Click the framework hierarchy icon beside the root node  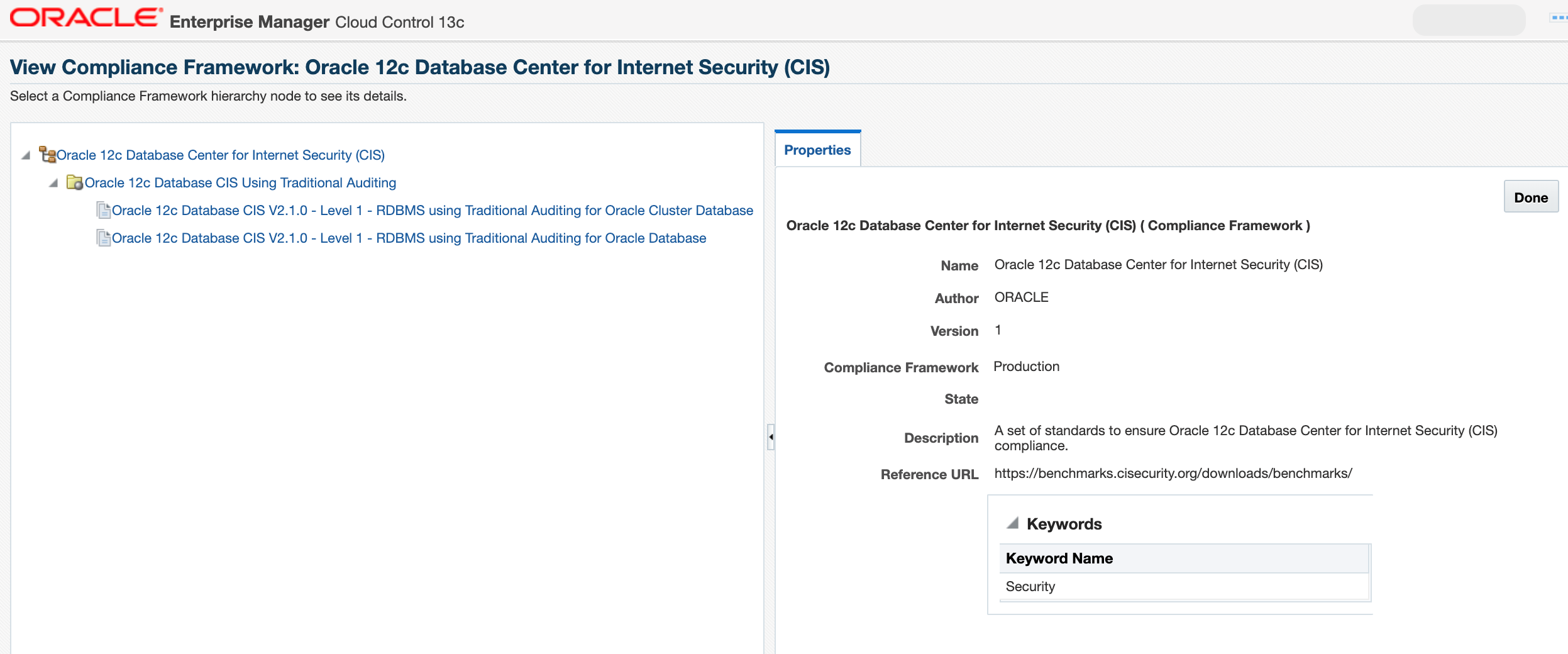[x=47, y=155]
